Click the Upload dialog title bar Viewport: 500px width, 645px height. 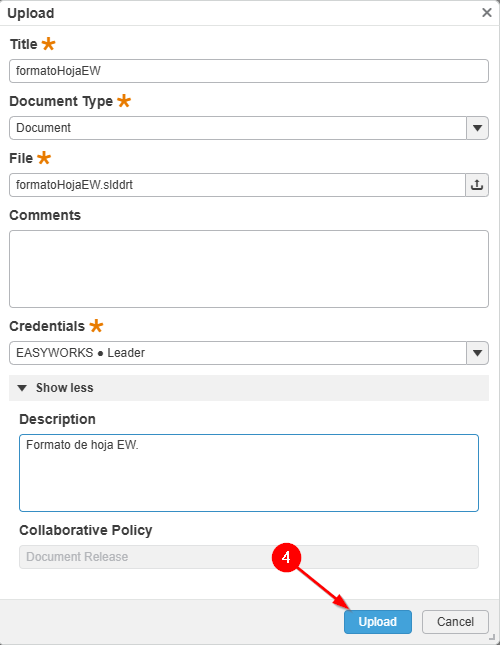pos(243,13)
